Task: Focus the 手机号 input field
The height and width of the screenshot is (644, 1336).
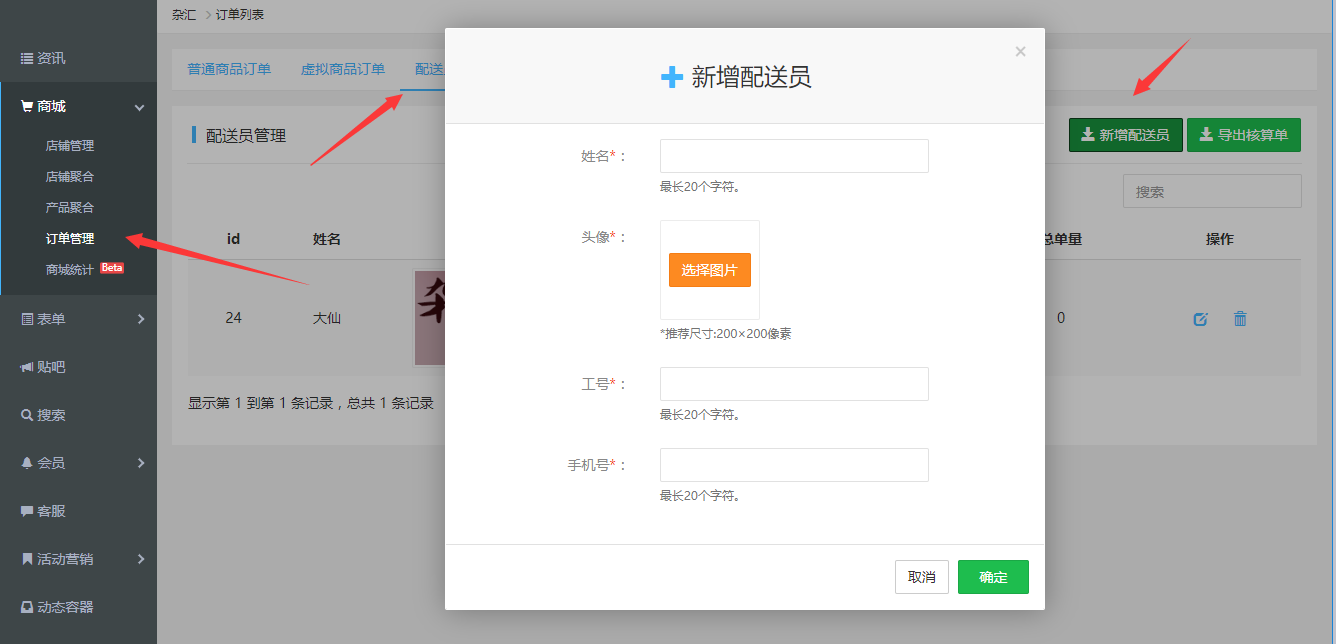Action: (x=794, y=465)
